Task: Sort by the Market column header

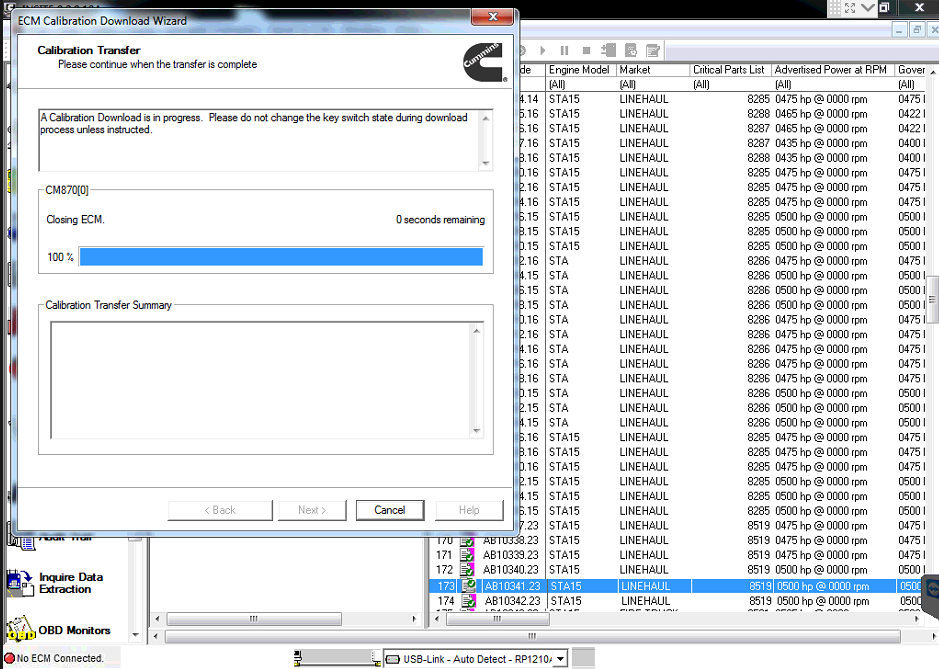Action: 652,69
